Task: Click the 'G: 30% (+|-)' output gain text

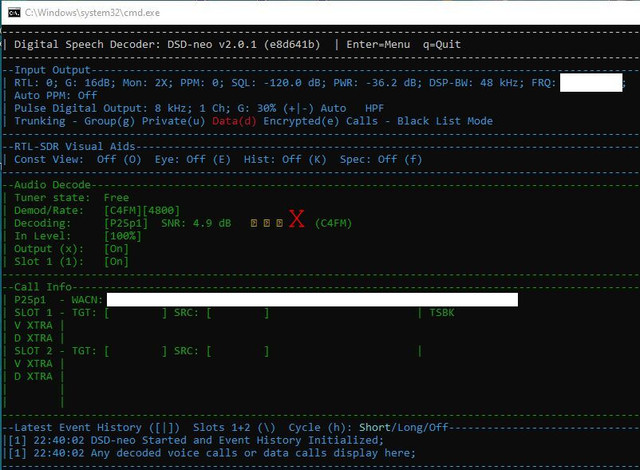Action: click(276, 108)
